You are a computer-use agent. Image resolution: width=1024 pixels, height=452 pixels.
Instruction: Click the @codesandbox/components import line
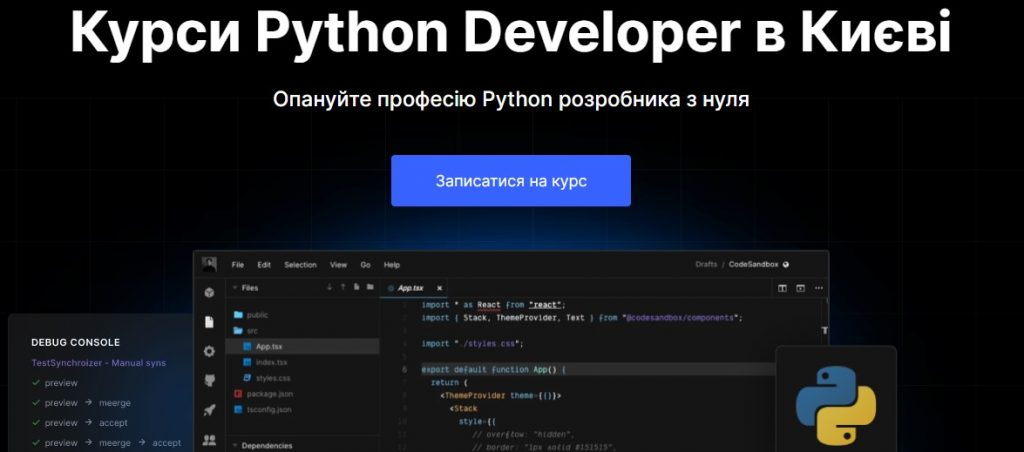583,318
